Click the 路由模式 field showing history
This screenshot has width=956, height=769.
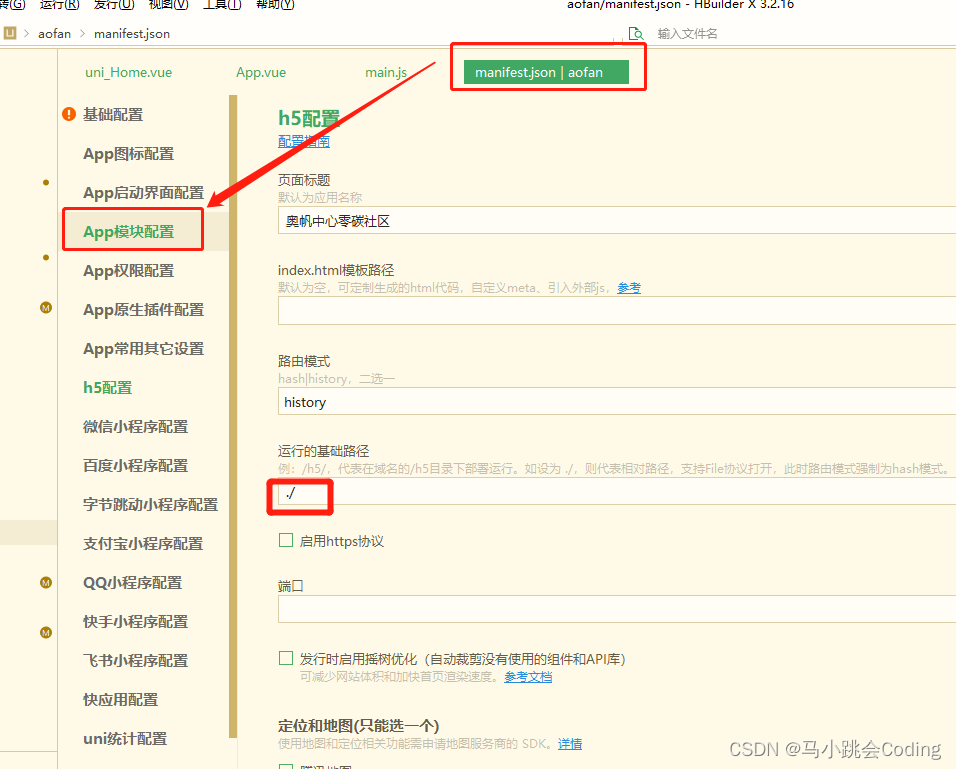[x=616, y=402]
